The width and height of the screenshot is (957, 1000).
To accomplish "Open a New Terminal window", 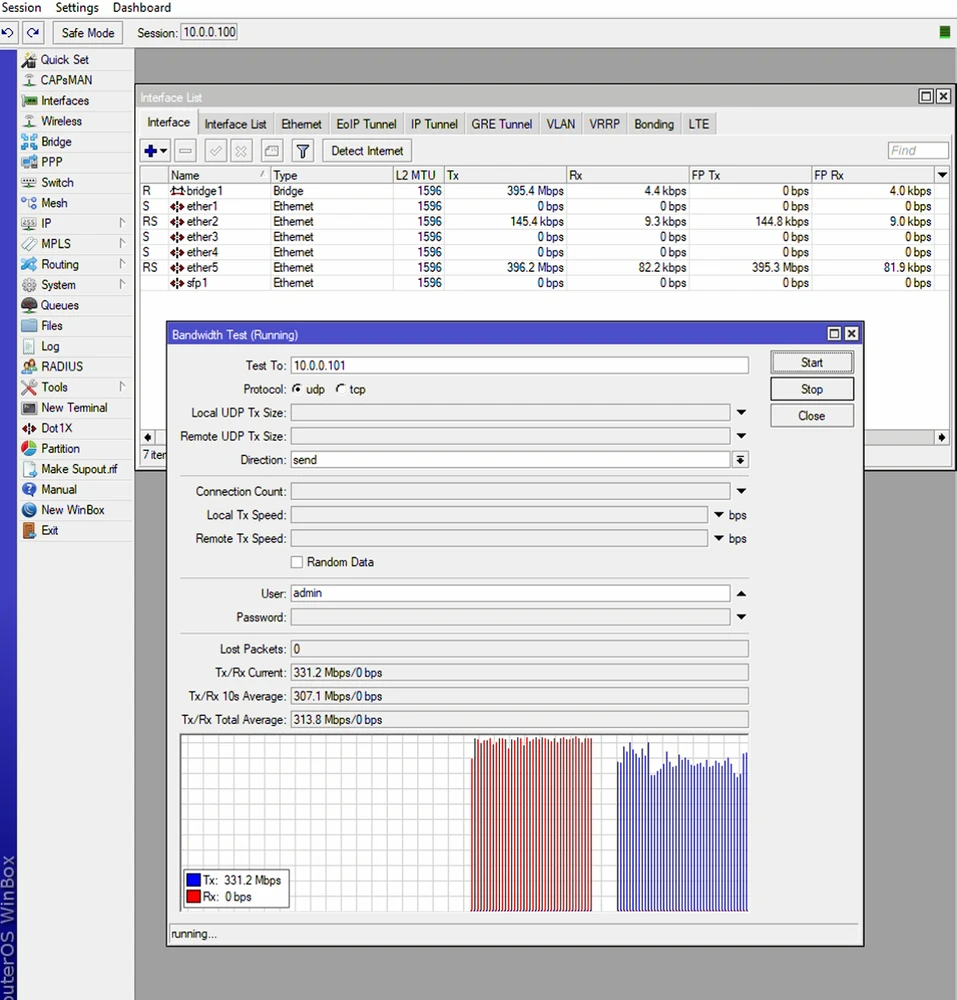I will tap(73, 407).
